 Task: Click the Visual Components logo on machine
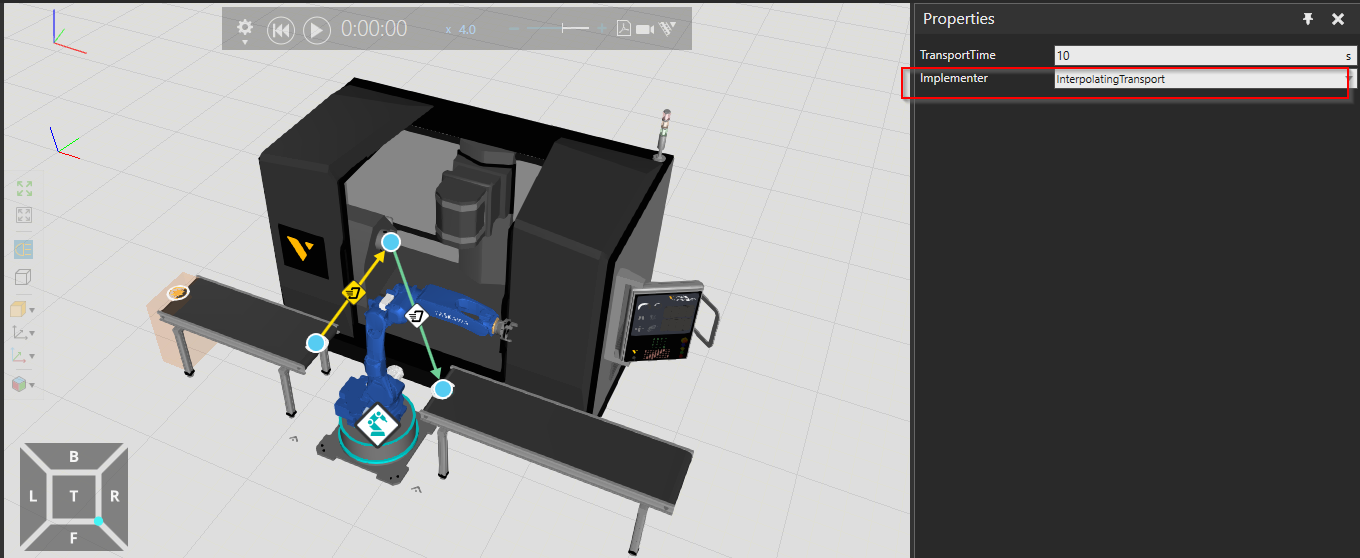tap(300, 250)
